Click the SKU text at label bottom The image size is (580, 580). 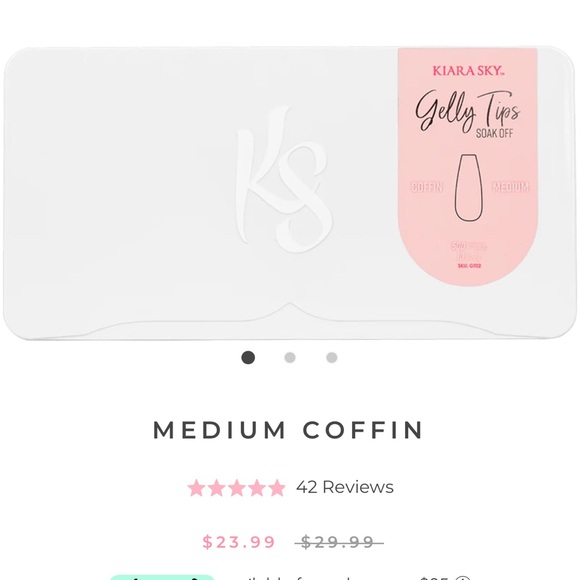469,266
